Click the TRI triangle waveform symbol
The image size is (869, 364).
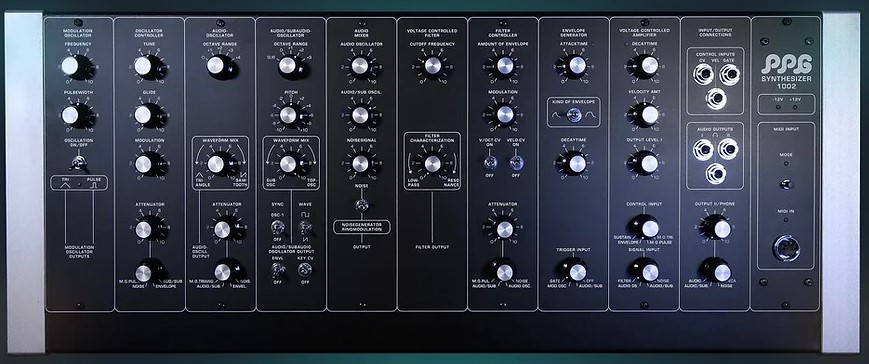[x=65, y=185]
